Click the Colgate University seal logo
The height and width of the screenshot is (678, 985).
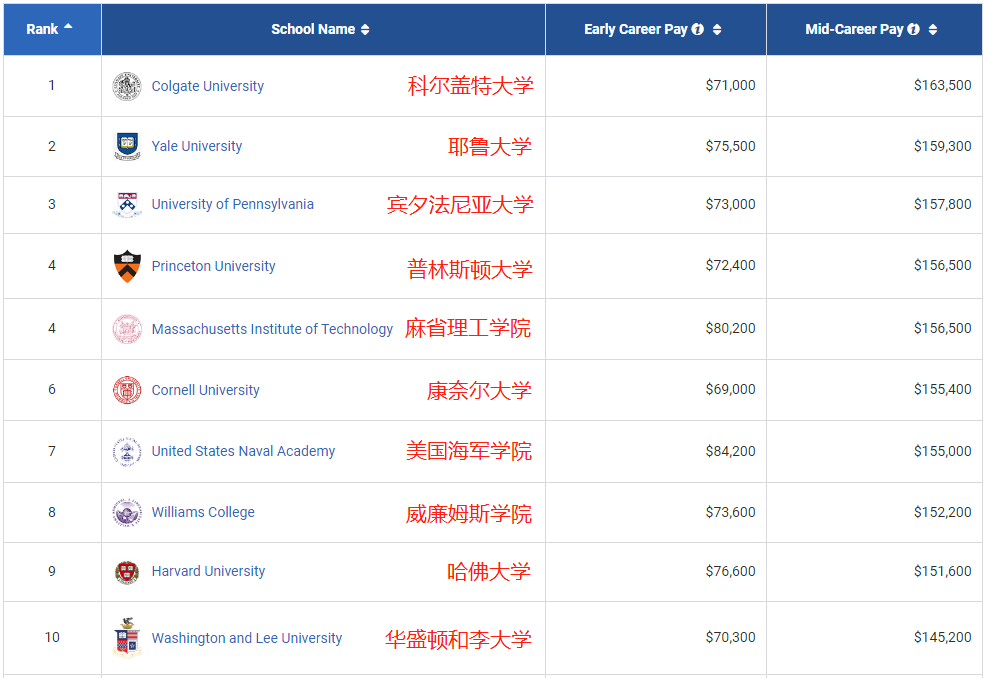point(127,86)
